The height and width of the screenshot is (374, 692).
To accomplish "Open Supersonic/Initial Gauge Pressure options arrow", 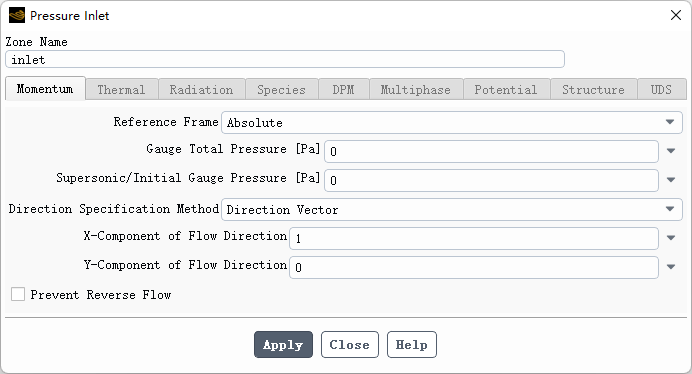I will [671, 180].
